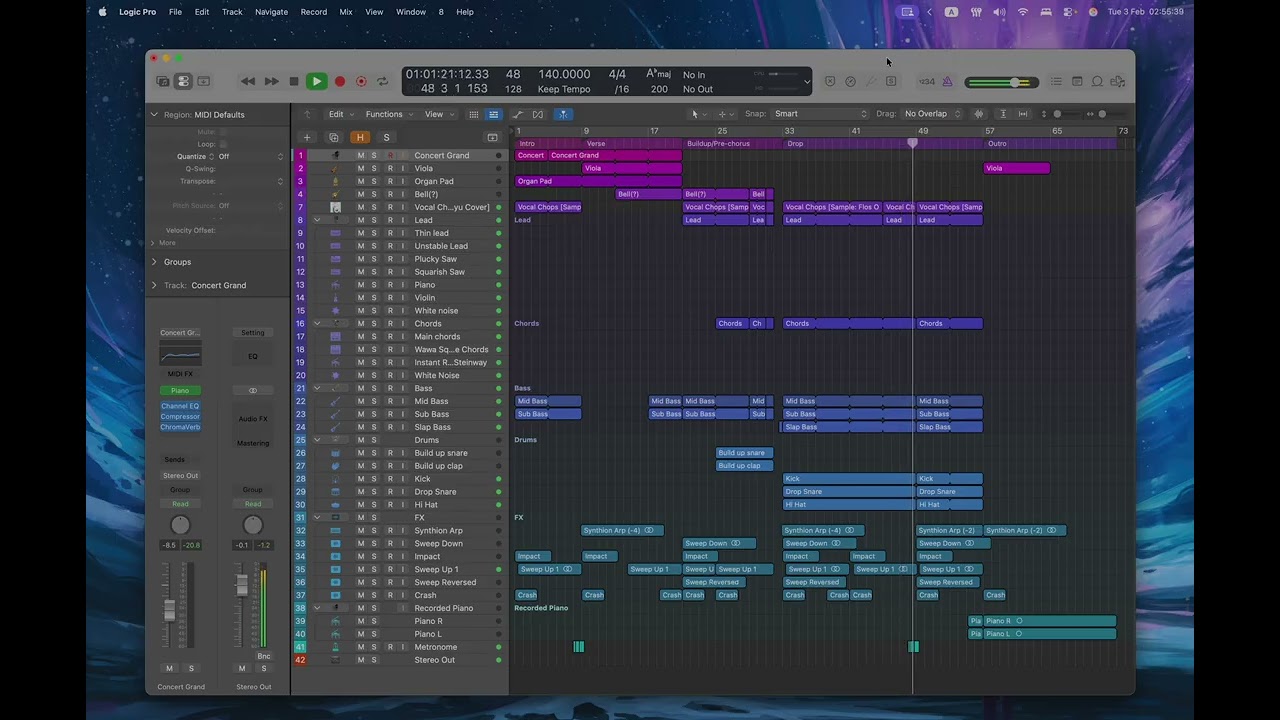1280x720 pixels.
Task: Toggle the Catch Playhead button
Action: pyautogui.click(x=562, y=114)
